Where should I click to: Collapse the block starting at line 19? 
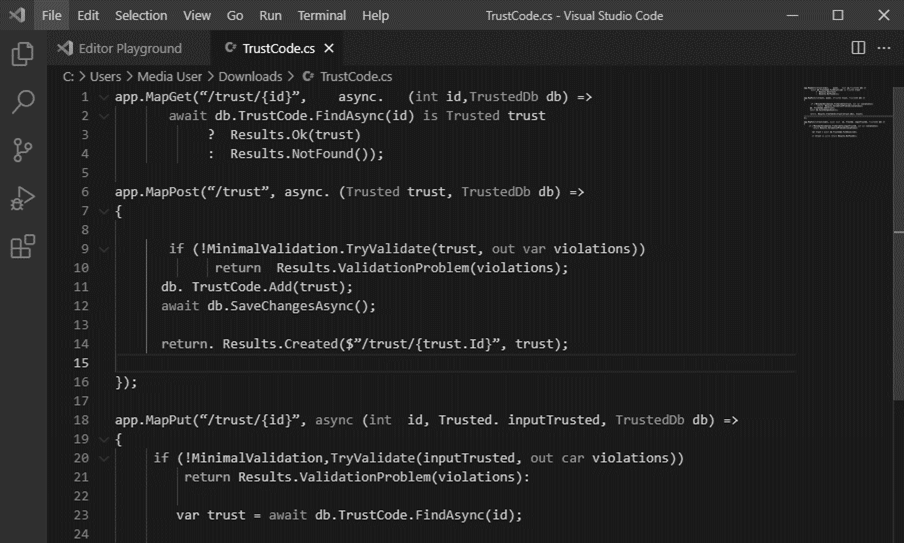(104, 439)
